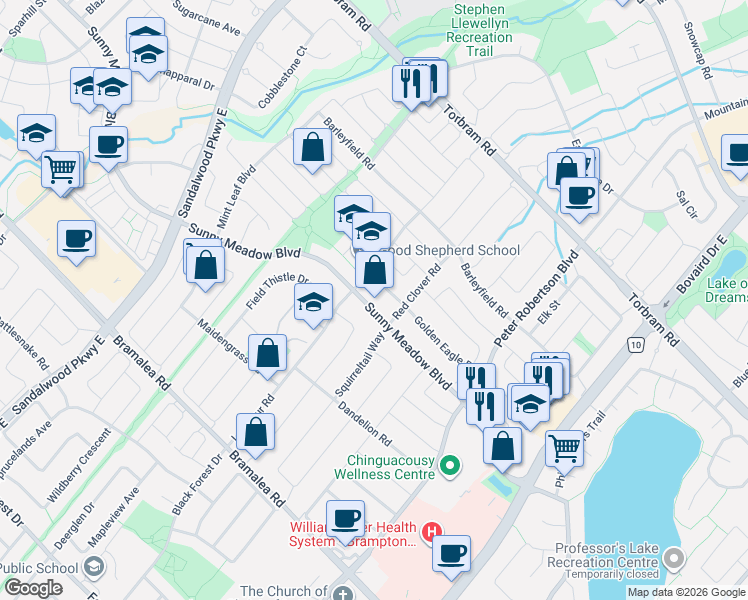Click the coffee cup marker on beige area west
Image resolution: width=748 pixels, height=600 pixels.
[x=76, y=239]
